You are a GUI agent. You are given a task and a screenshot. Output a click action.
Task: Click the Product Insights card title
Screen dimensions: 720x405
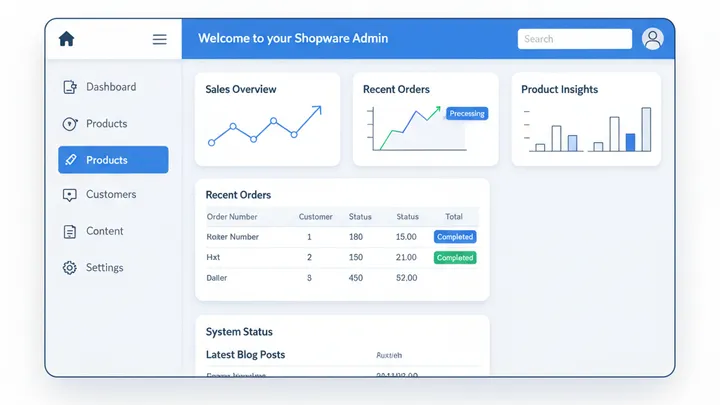(559, 90)
